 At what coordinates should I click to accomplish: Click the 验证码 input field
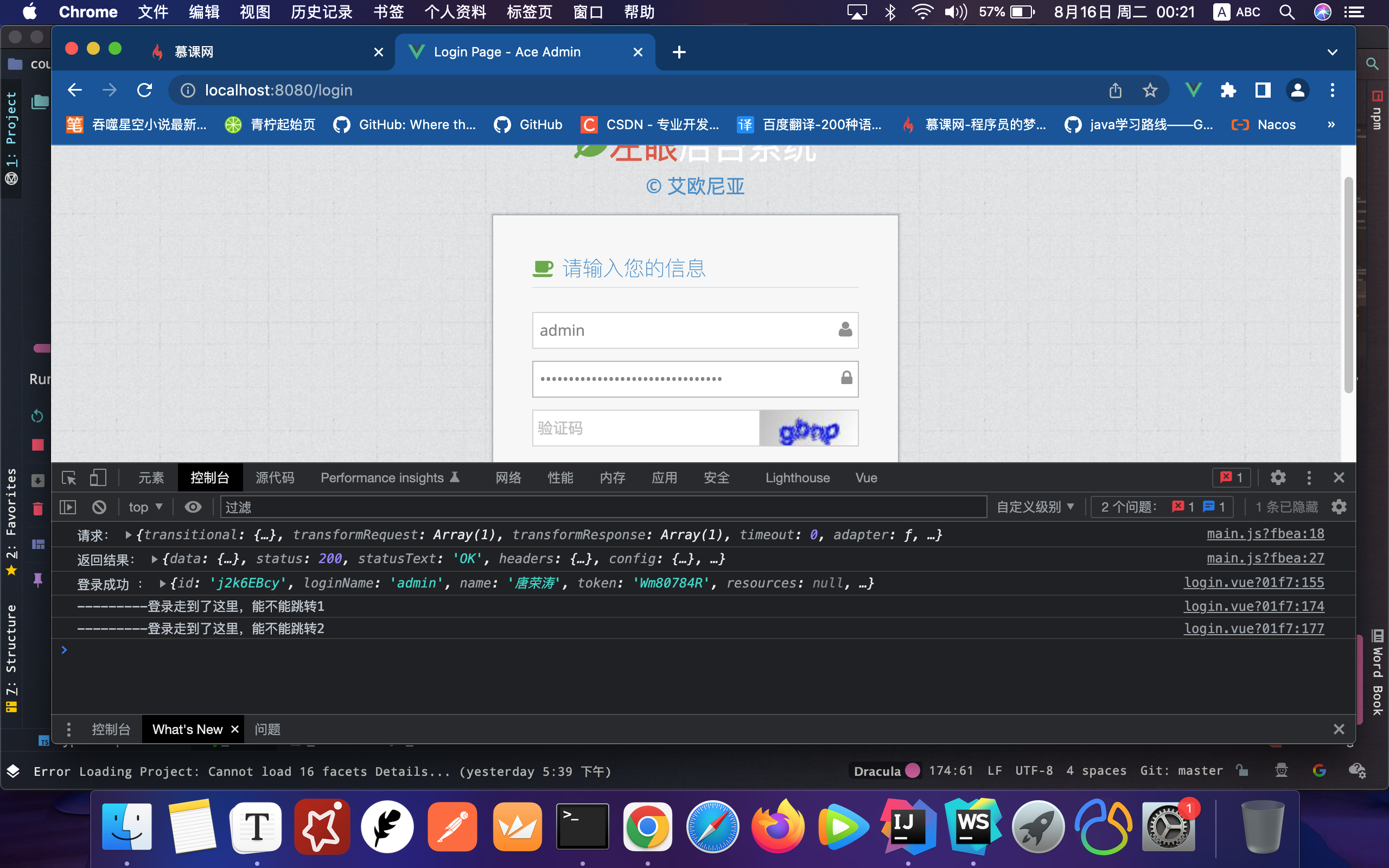[643, 428]
